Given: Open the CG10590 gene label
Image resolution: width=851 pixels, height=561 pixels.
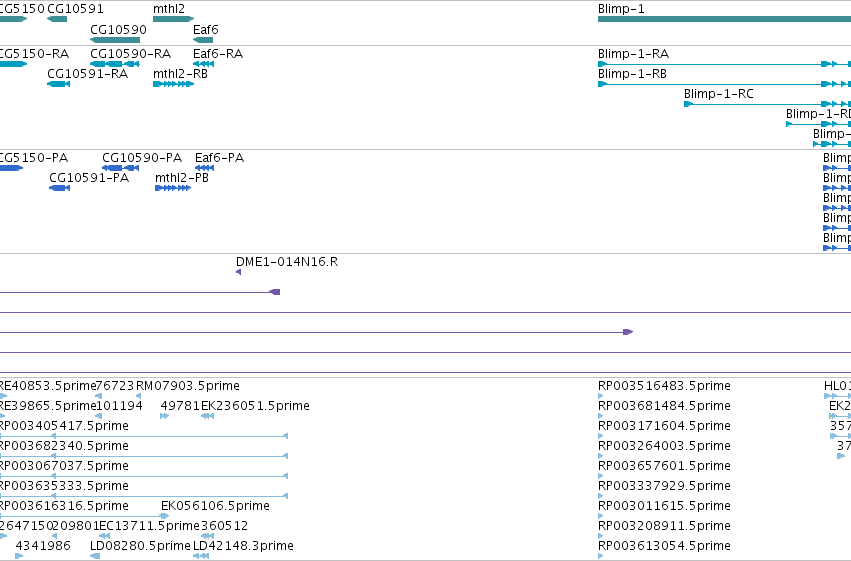Looking at the screenshot, I should pos(118,29).
